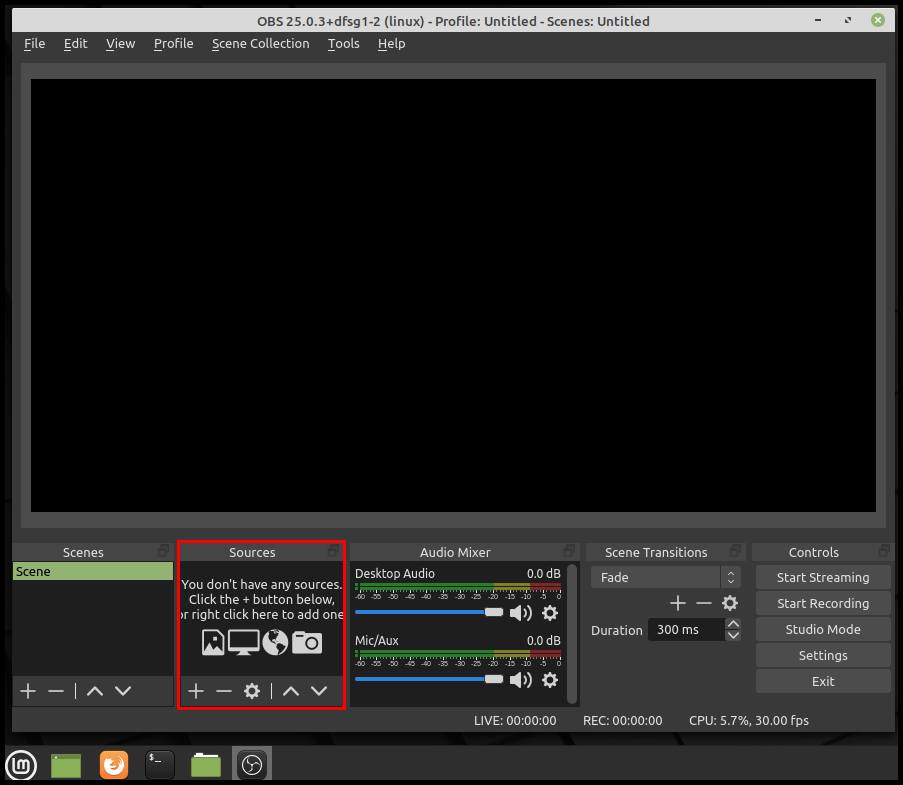Open the Scene Collection menu
Viewport: 903px width, 785px height.
click(x=260, y=44)
